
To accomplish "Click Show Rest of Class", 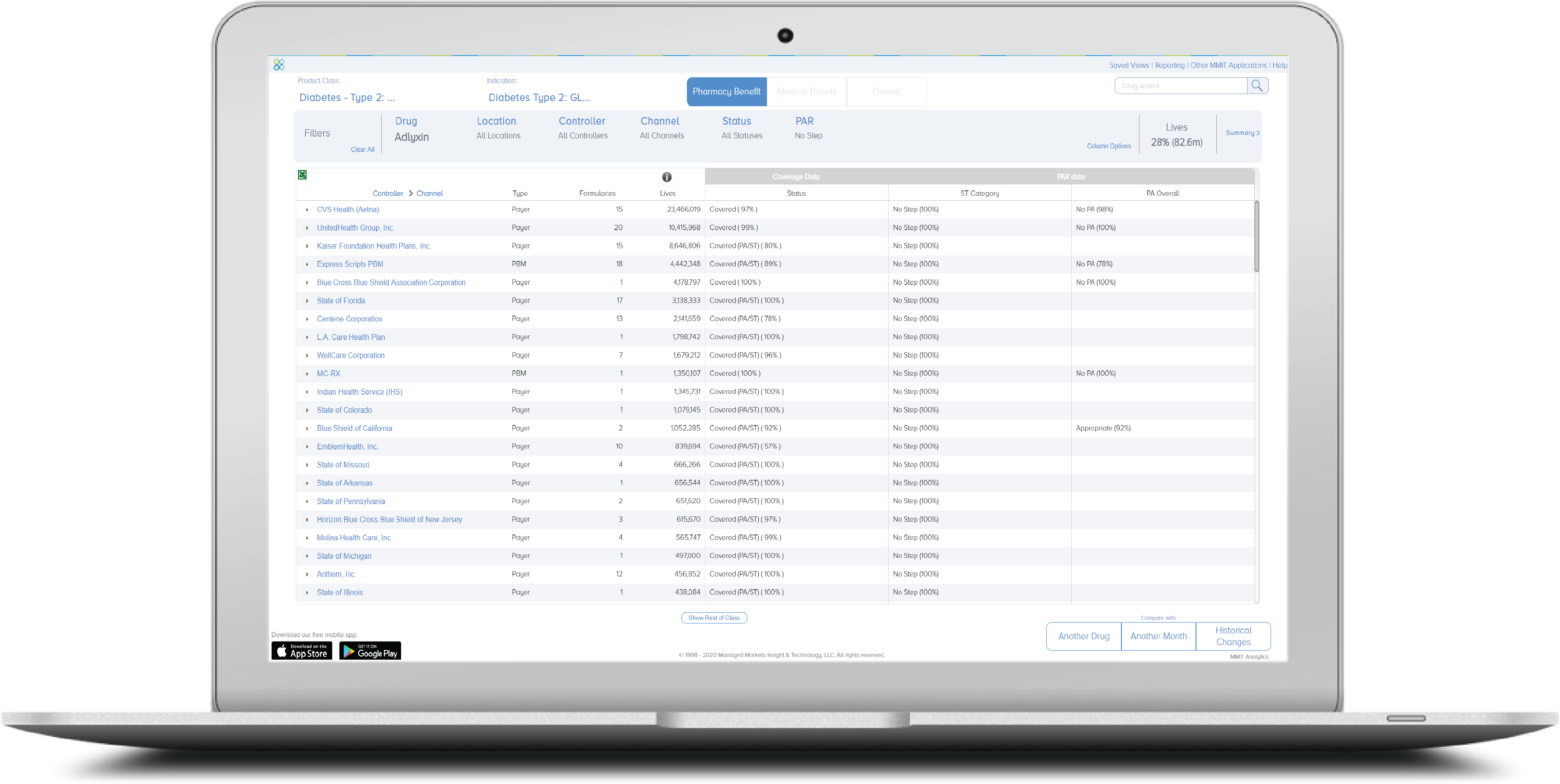I will (x=714, y=618).
